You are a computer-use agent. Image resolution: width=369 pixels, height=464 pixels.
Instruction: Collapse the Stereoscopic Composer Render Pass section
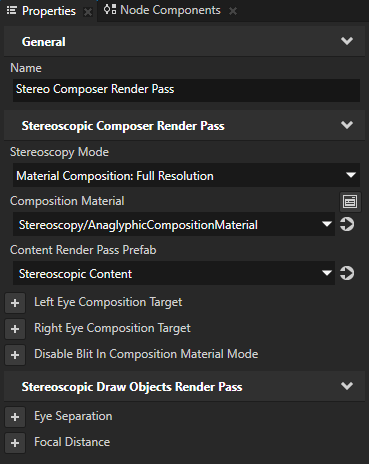347,125
